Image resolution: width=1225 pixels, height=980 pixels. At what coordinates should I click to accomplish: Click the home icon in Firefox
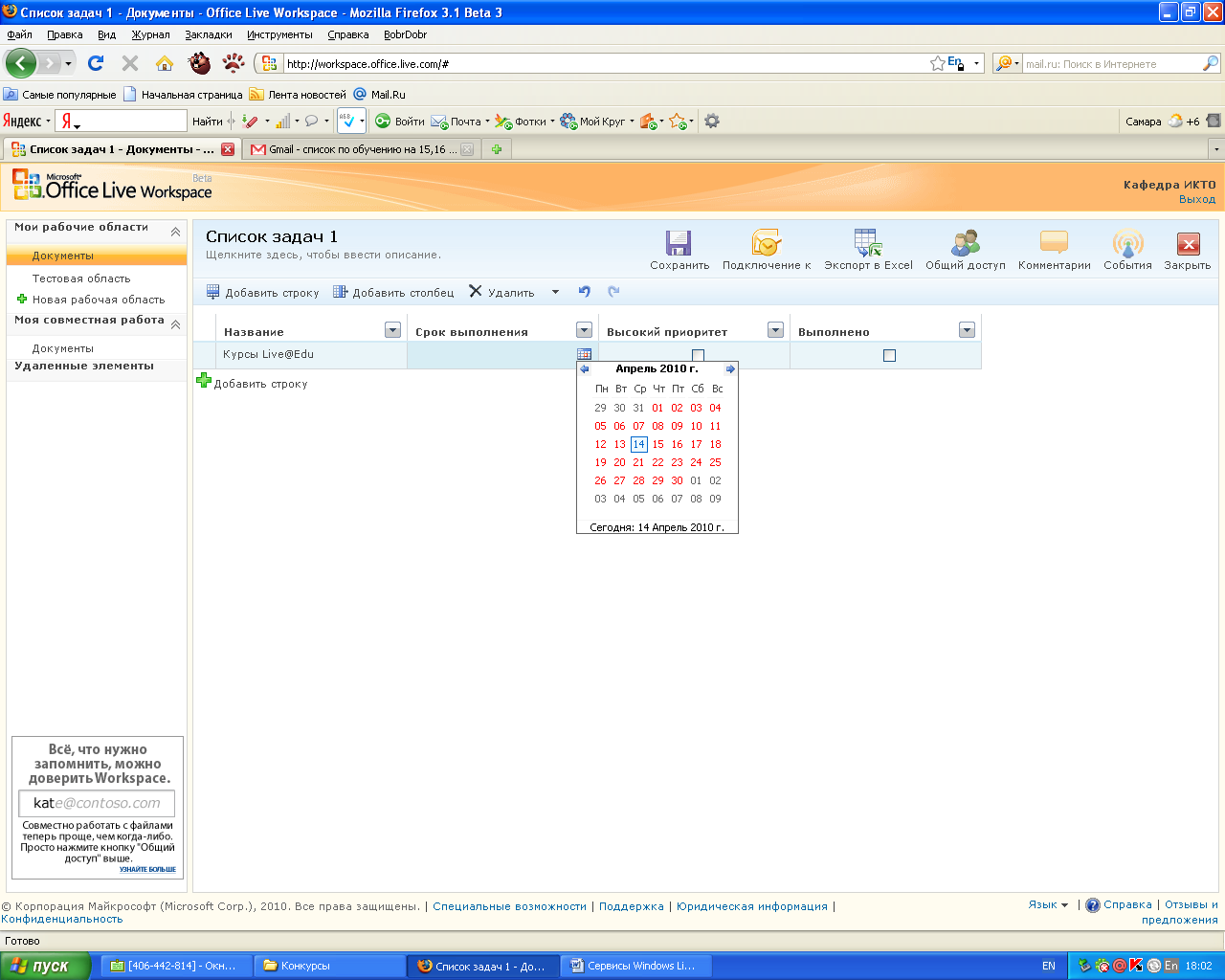tap(165, 63)
